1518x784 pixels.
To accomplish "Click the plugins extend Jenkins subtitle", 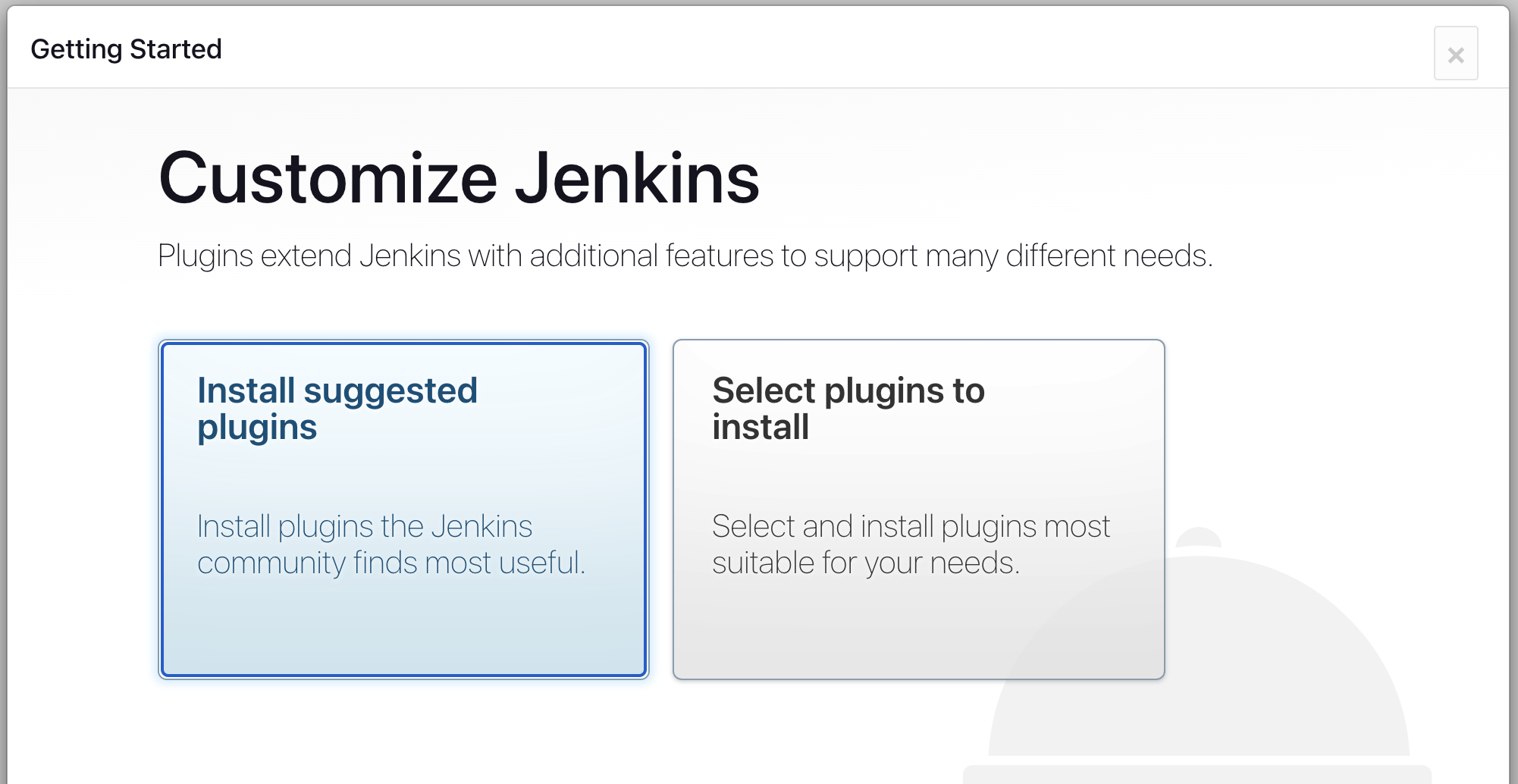I will click(686, 256).
